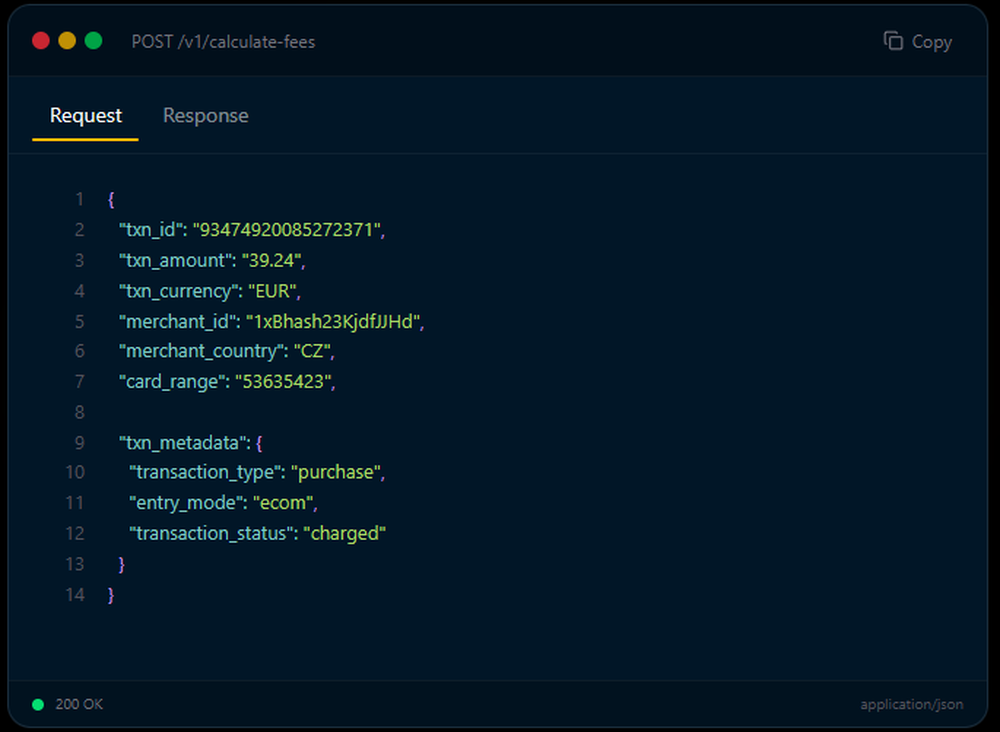Click the green 200 OK status dot
This screenshot has width=1000, height=732.
[38, 704]
